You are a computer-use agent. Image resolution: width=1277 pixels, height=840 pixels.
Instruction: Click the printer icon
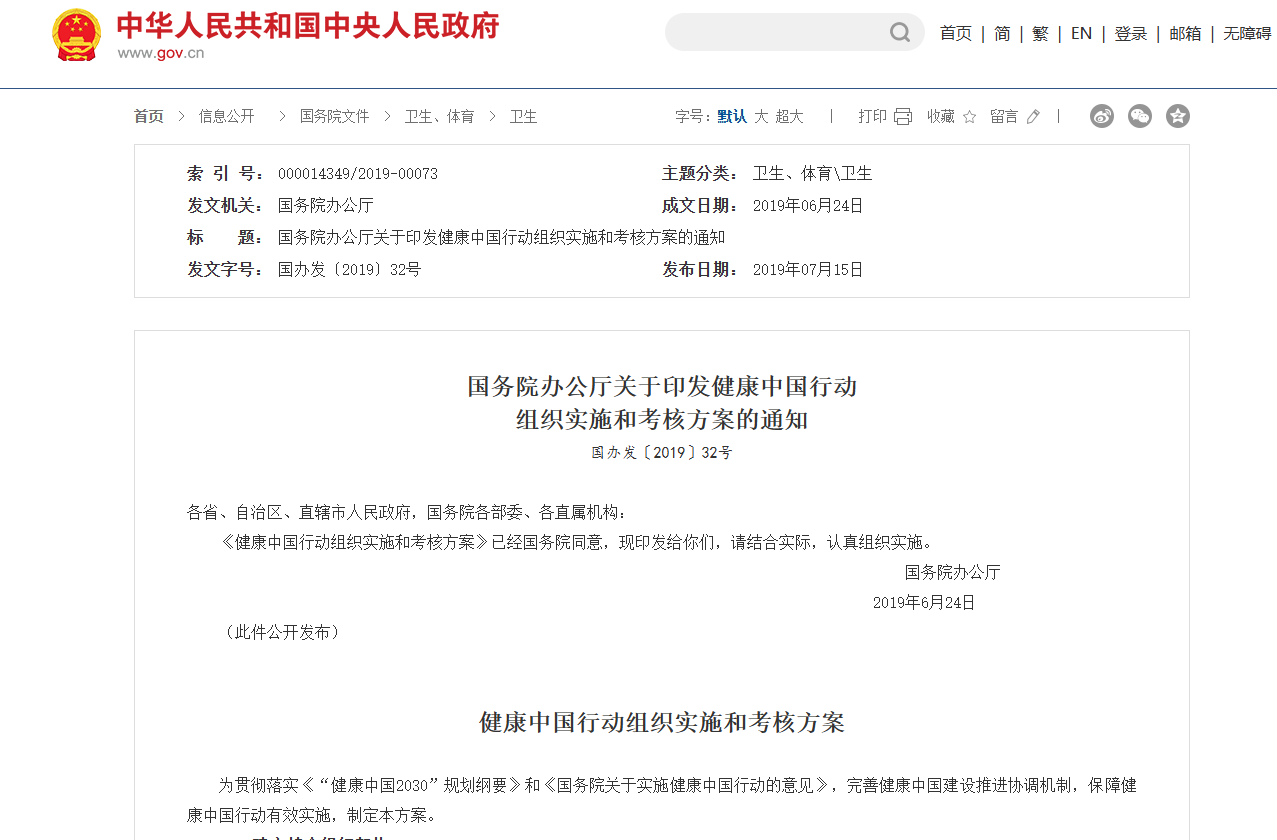click(x=903, y=117)
